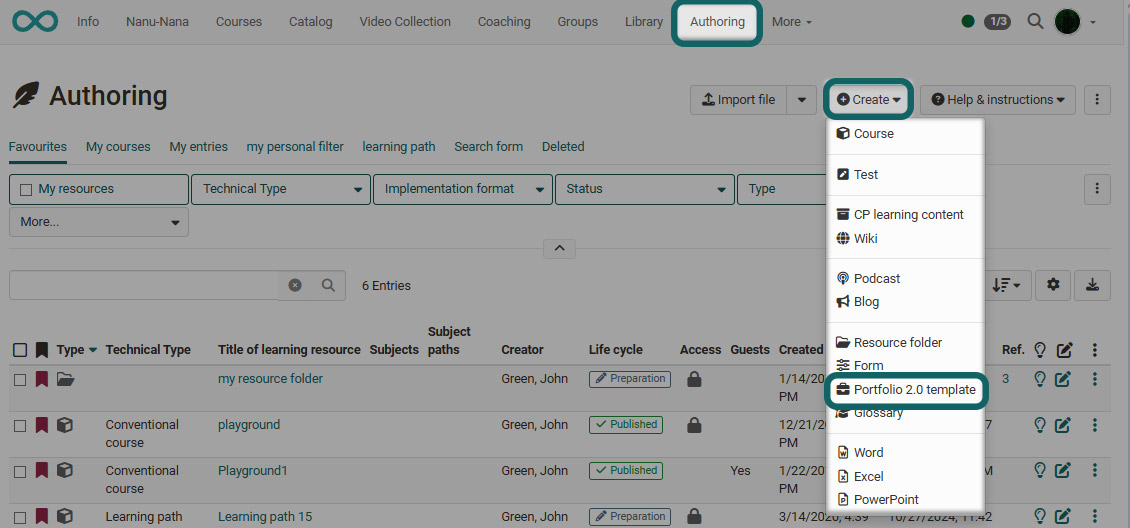Open user avatar menu
The height and width of the screenshot is (528, 1130).
click(x=1074, y=21)
